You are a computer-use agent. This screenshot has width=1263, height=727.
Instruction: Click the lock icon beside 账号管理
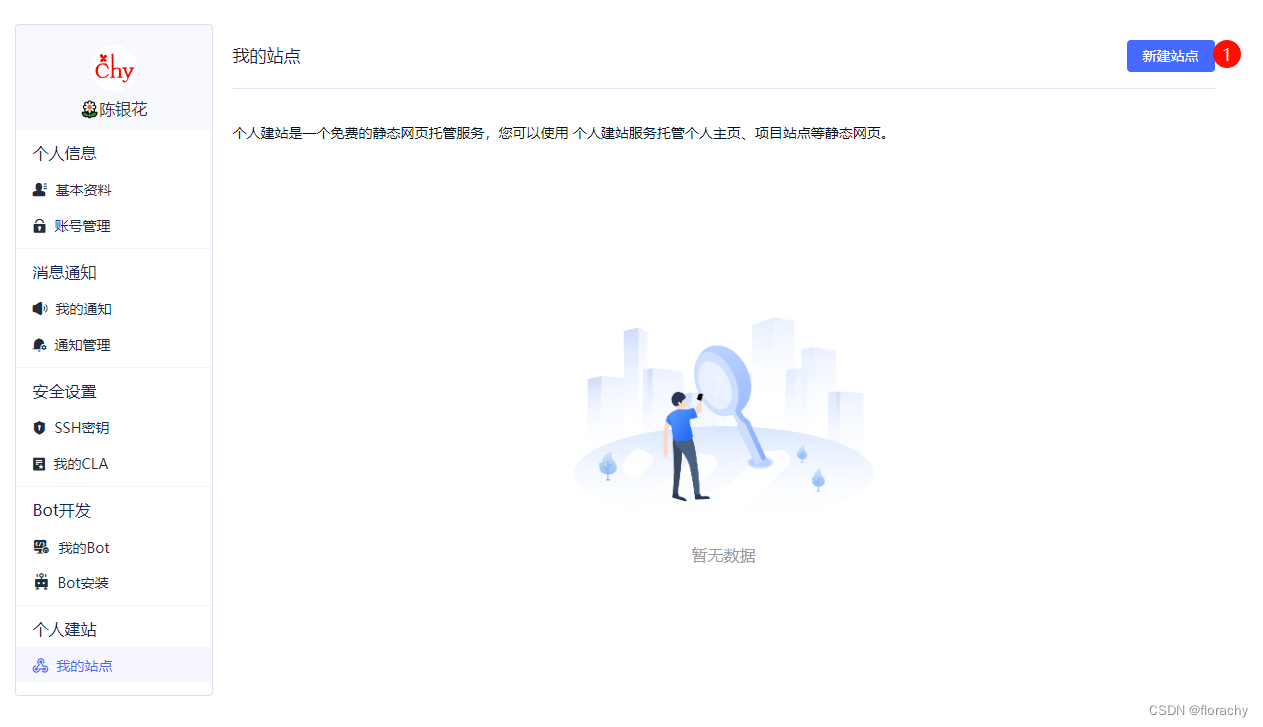[x=39, y=225]
